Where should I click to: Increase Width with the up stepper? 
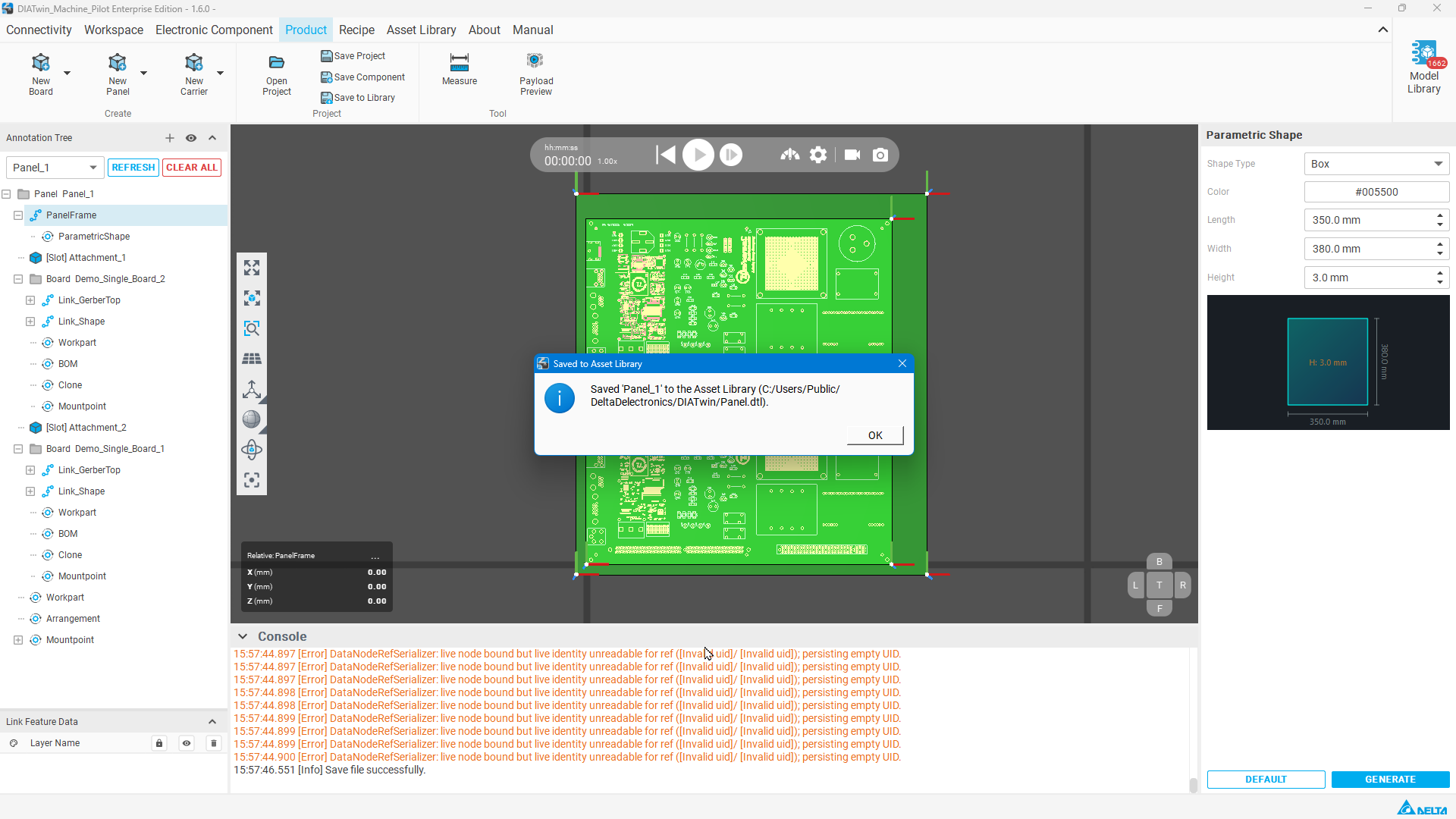[1440, 244]
